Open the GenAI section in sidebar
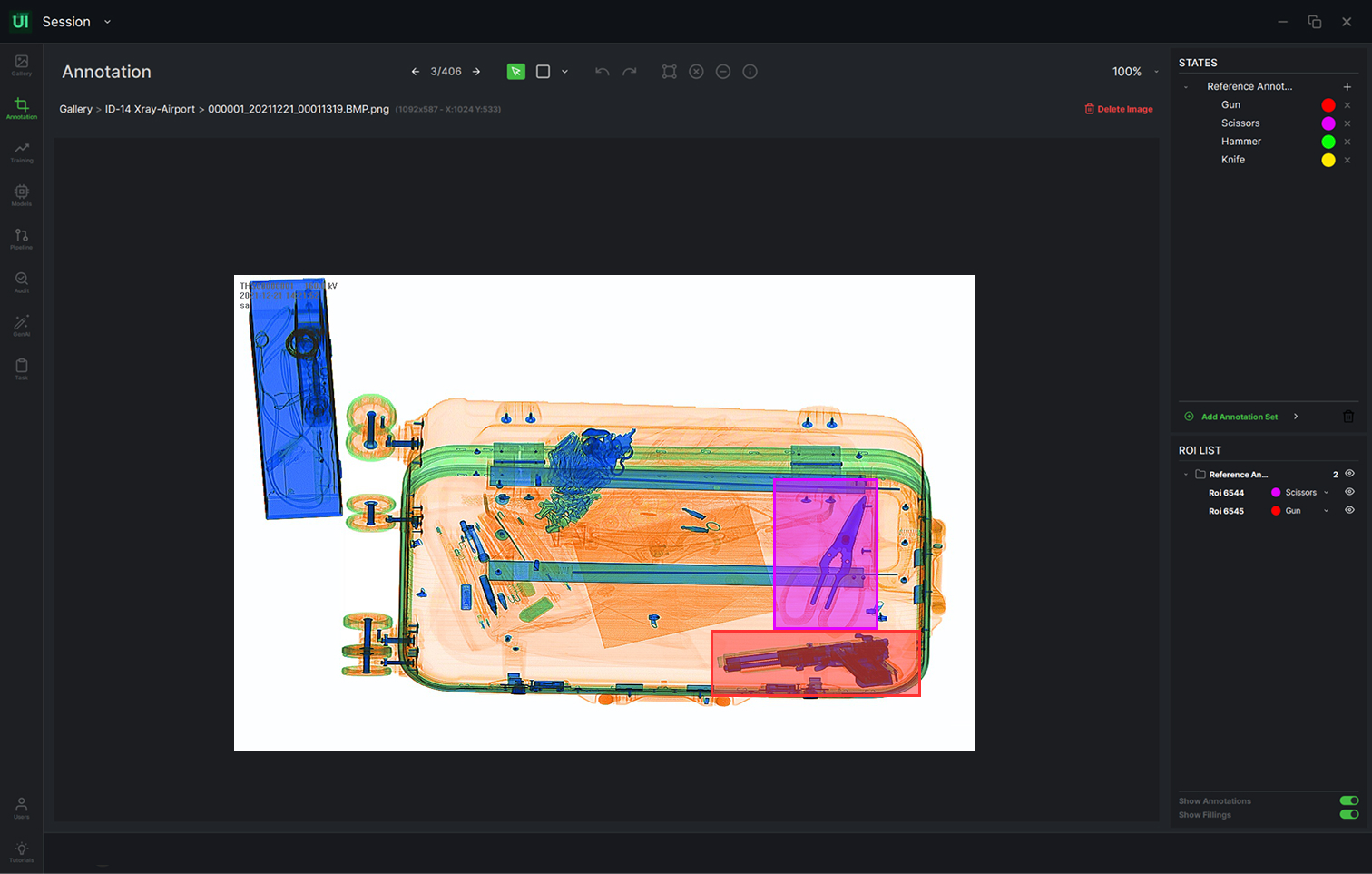This screenshot has width=1372, height=874. pyautogui.click(x=22, y=326)
